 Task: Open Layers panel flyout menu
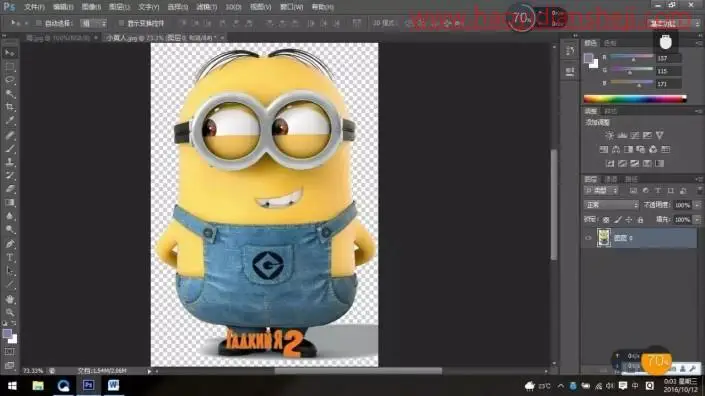coord(699,179)
